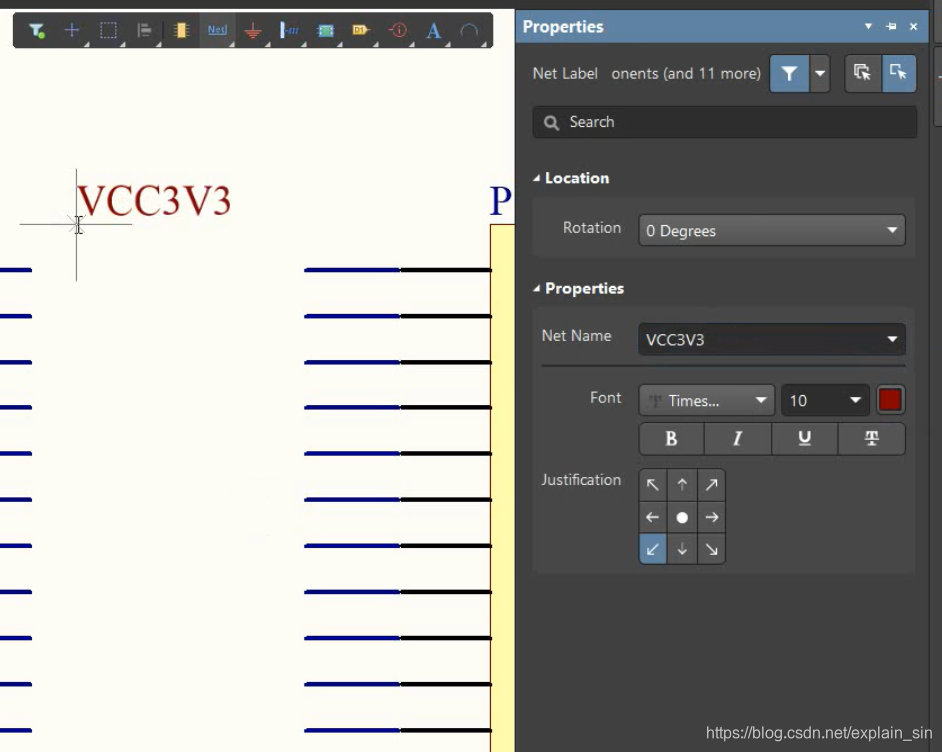Toggle Underline formatting
This screenshot has height=752, width=942.
(804, 438)
